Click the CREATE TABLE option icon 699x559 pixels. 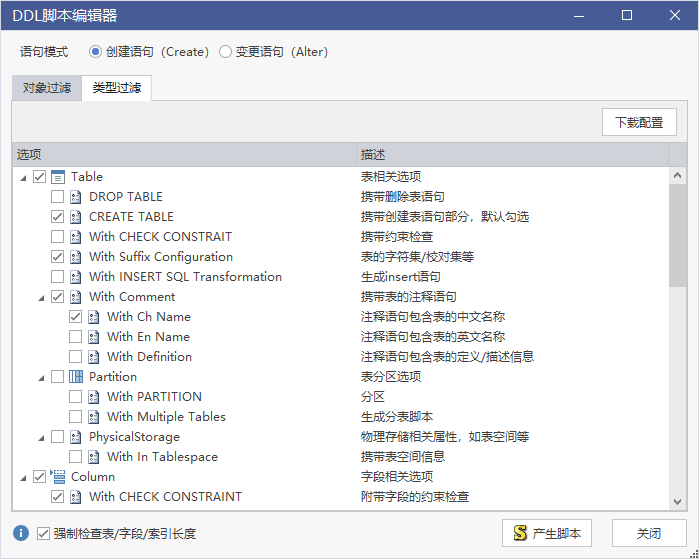(x=76, y=217)
